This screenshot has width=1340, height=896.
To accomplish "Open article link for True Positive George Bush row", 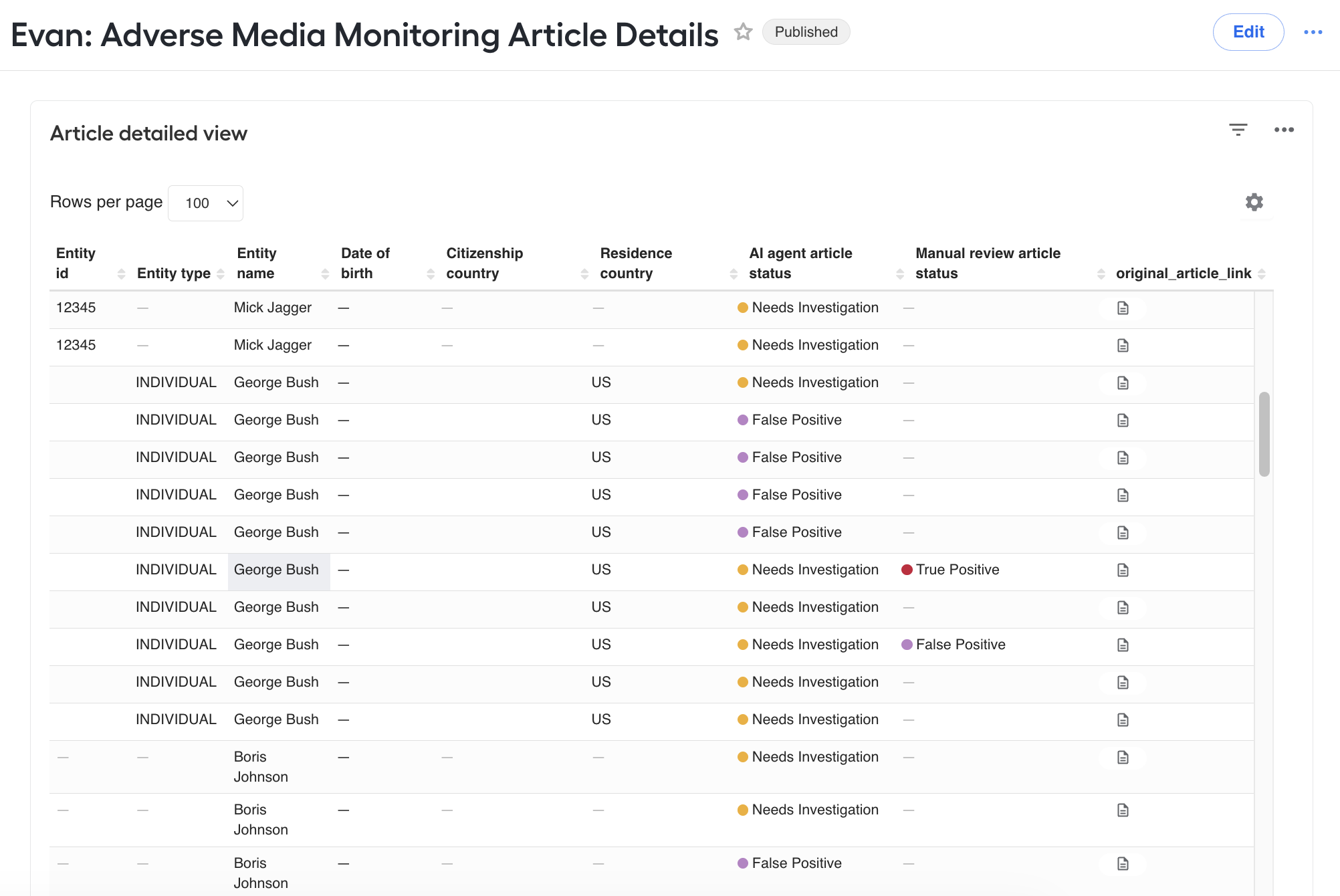I will pyautogui.click(x=1123, y=570).
